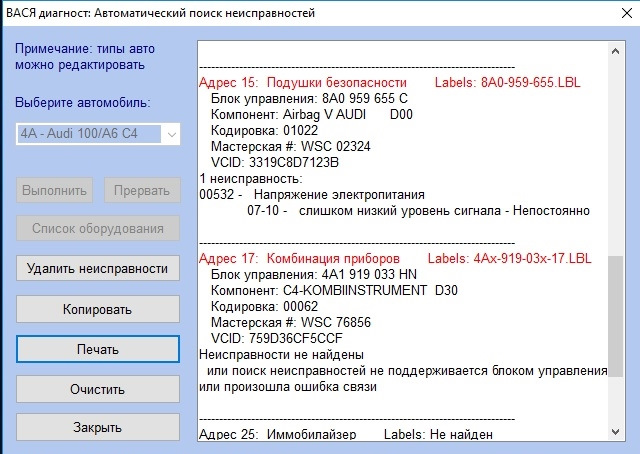Open the car model dropdown arrow

coord(171,134)
